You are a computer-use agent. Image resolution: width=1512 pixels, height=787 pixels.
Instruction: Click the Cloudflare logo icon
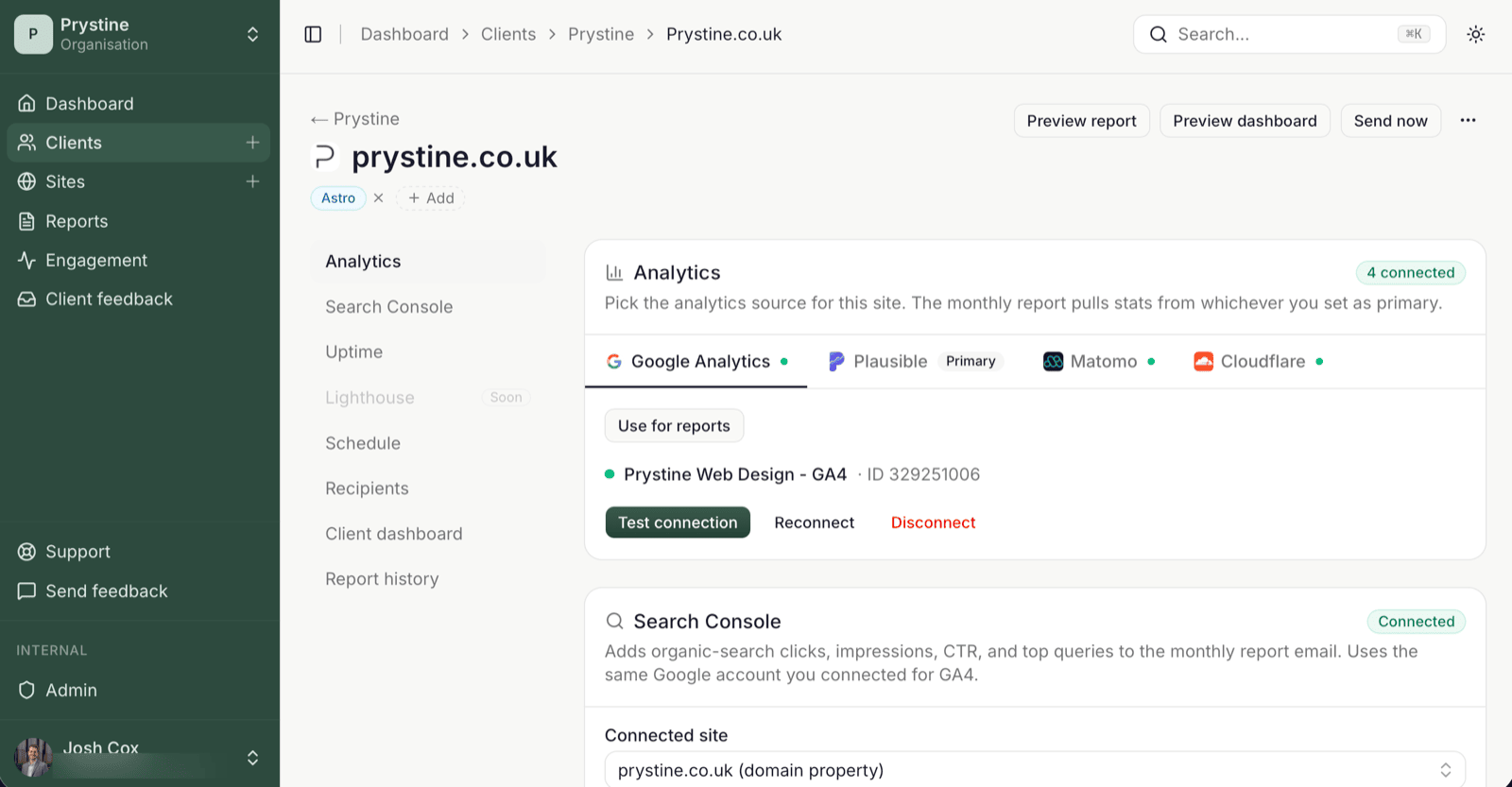point(1203,362)
